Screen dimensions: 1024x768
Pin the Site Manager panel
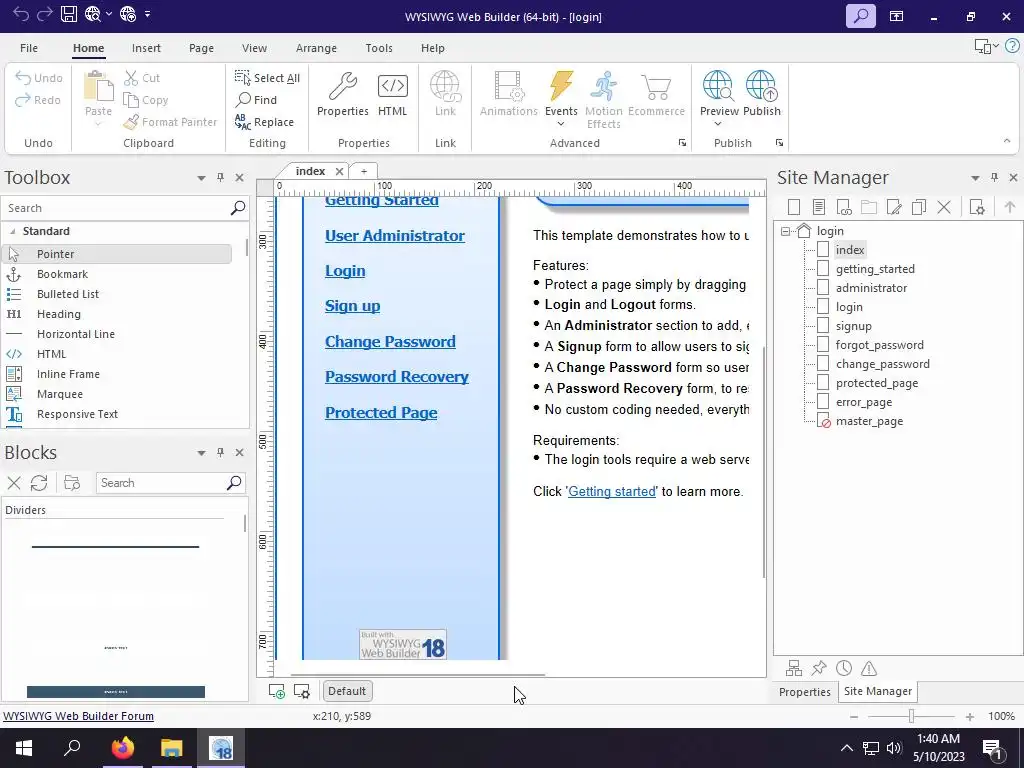(x=994, y=178)
